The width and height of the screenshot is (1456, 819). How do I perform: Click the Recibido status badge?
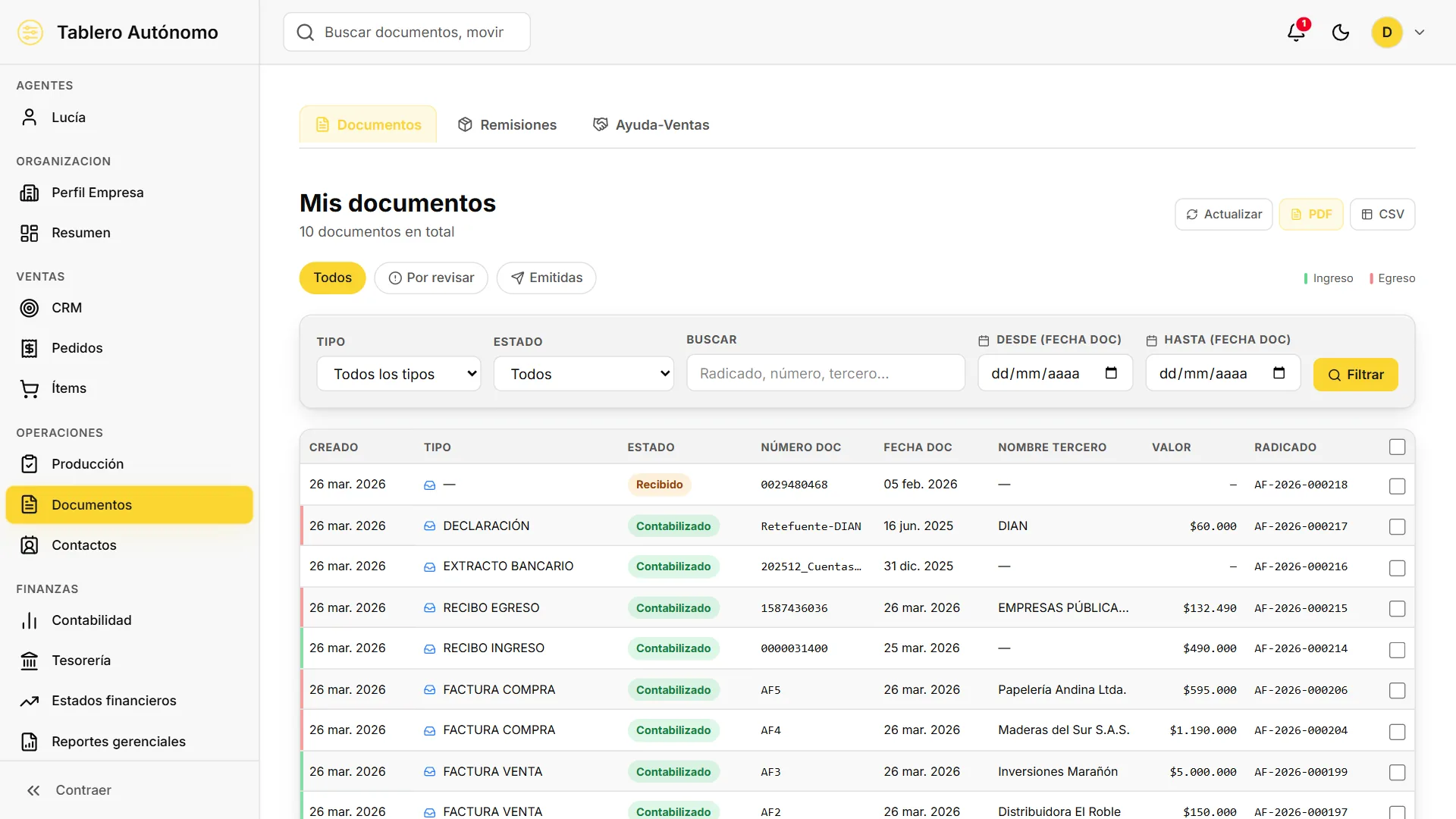tap(659, 485)
